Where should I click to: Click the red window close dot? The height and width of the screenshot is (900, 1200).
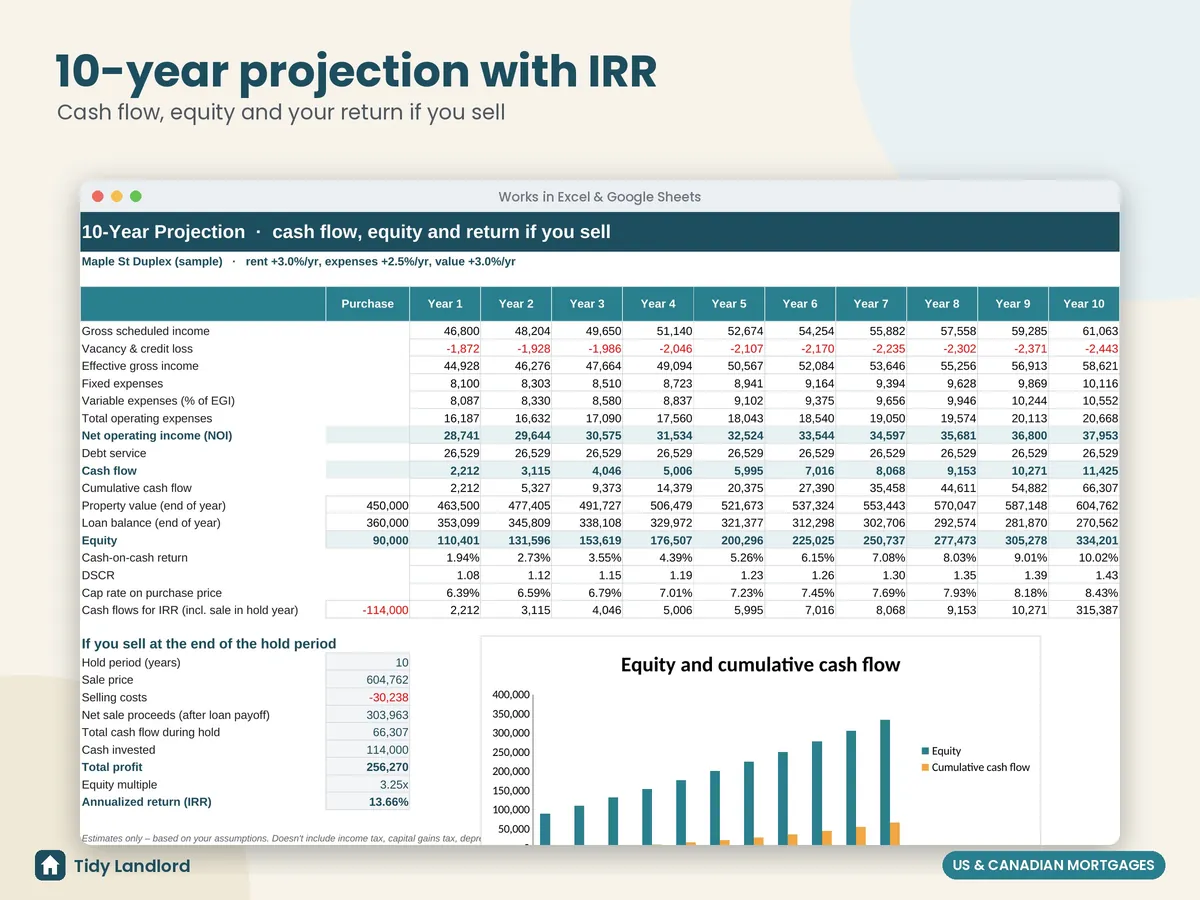[98, 196]
